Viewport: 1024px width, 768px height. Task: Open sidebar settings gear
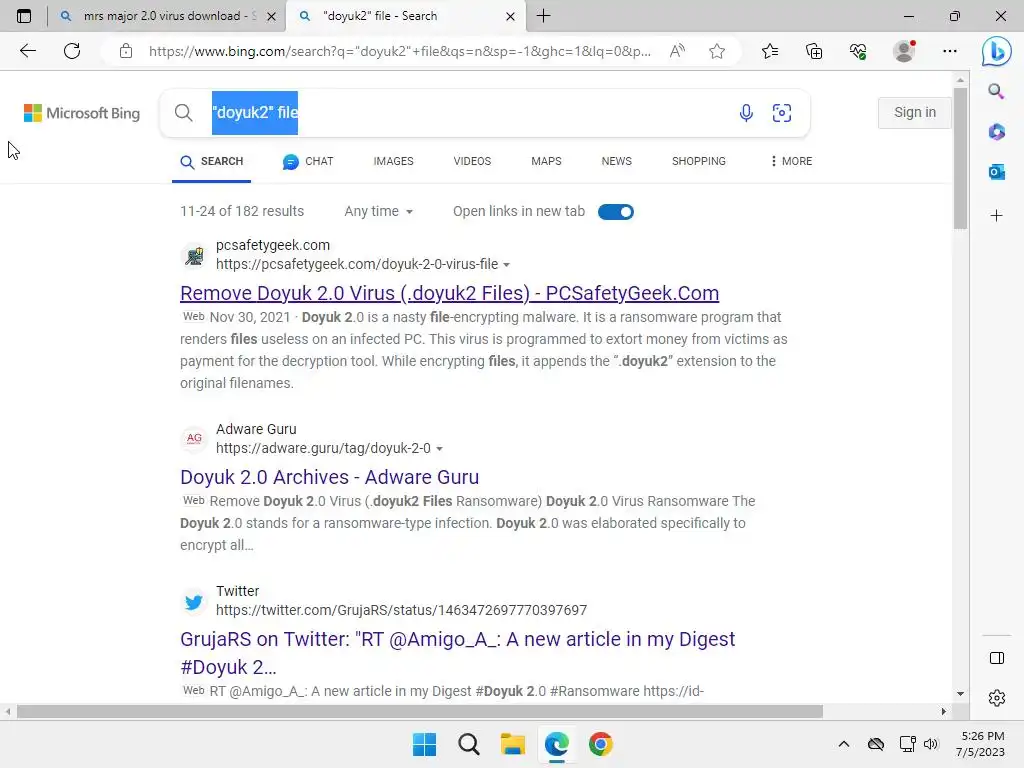tap(997, 698)
